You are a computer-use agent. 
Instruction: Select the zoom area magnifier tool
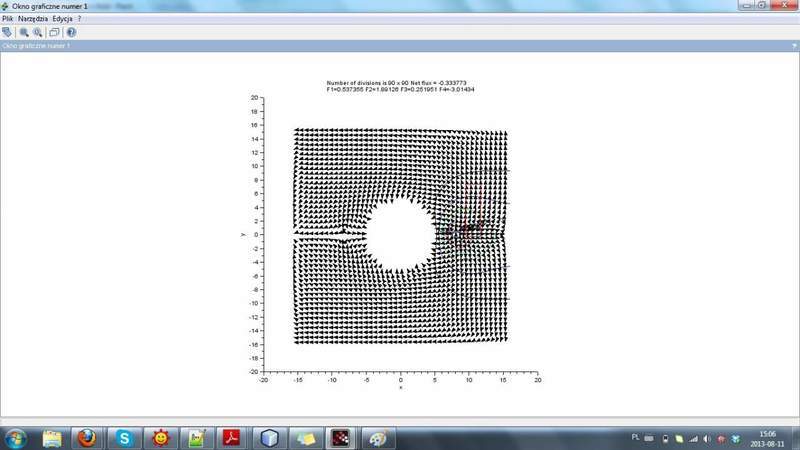click(24, 32)
